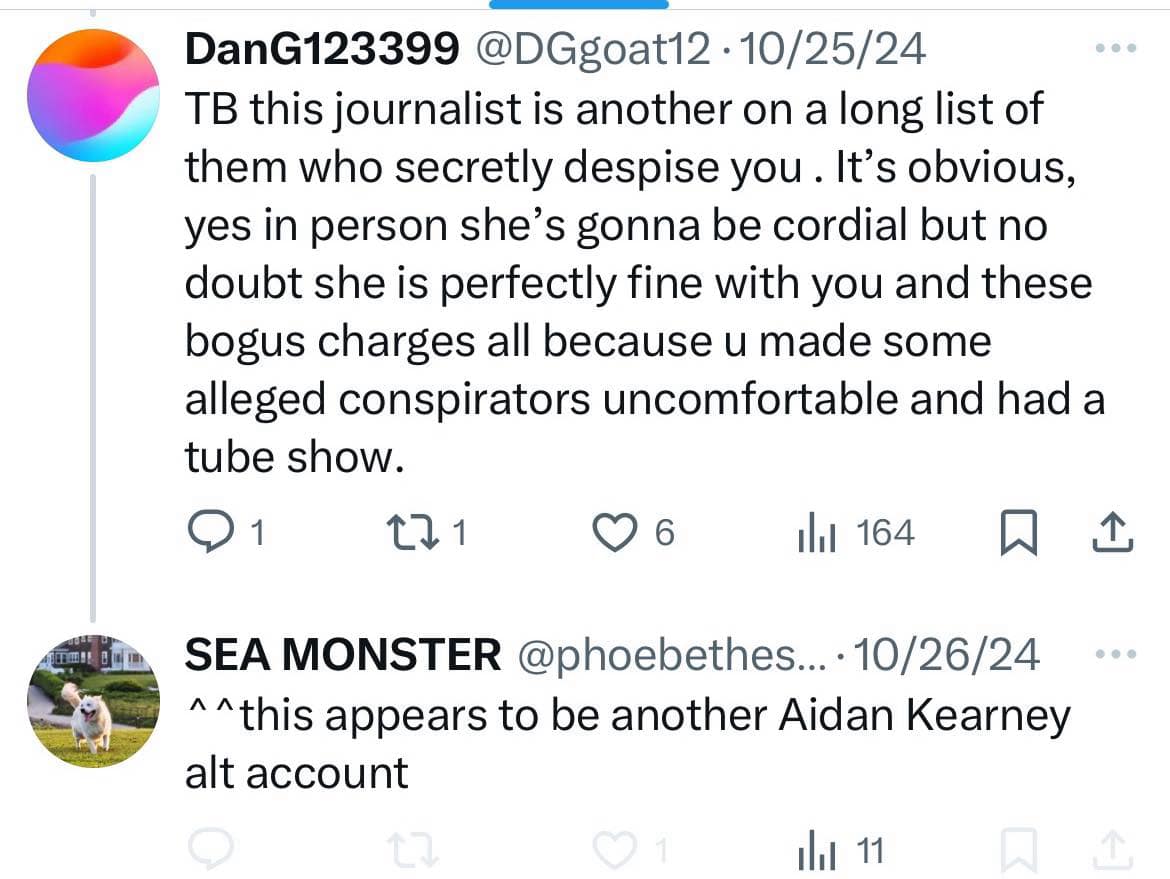The width and height of the screenshot is (1170, 879).
Task: Bookmark SEA MONSTER's reply
Action: [1019, 850]
